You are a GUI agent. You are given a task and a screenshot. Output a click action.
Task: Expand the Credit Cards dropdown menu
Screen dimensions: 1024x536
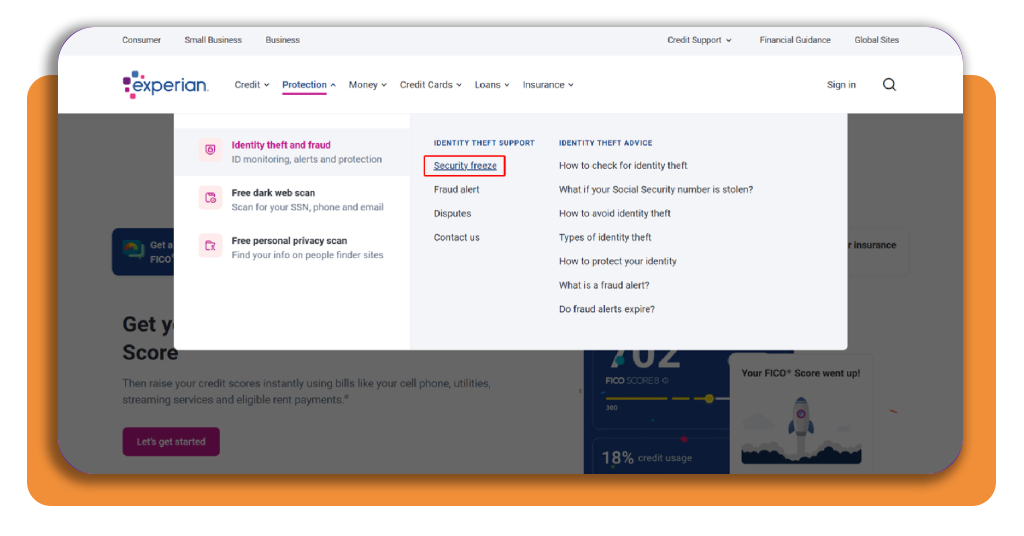(x=430, y=85)
